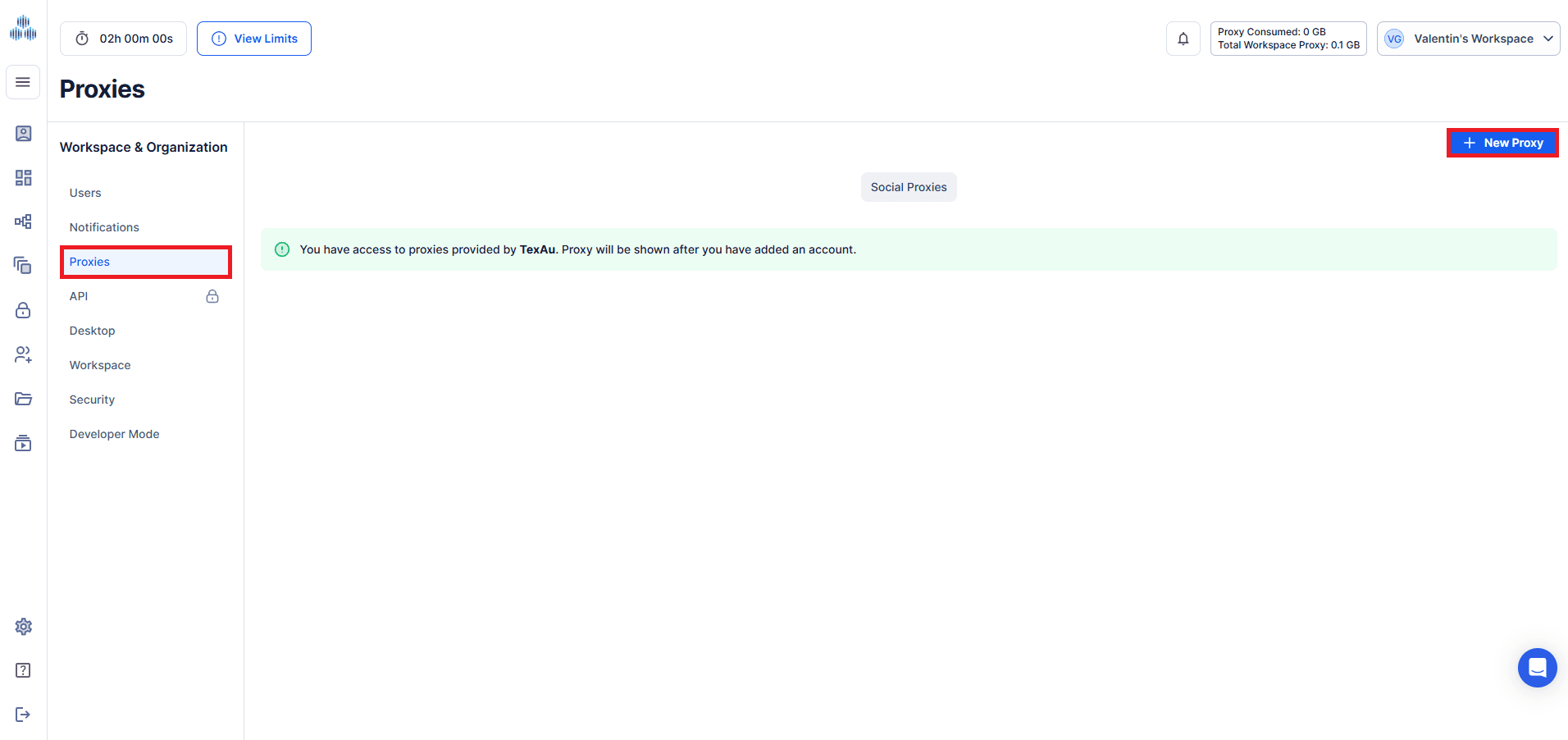
Task: Open the automations flow icon in the sidebar
Action: click(23, 222)
